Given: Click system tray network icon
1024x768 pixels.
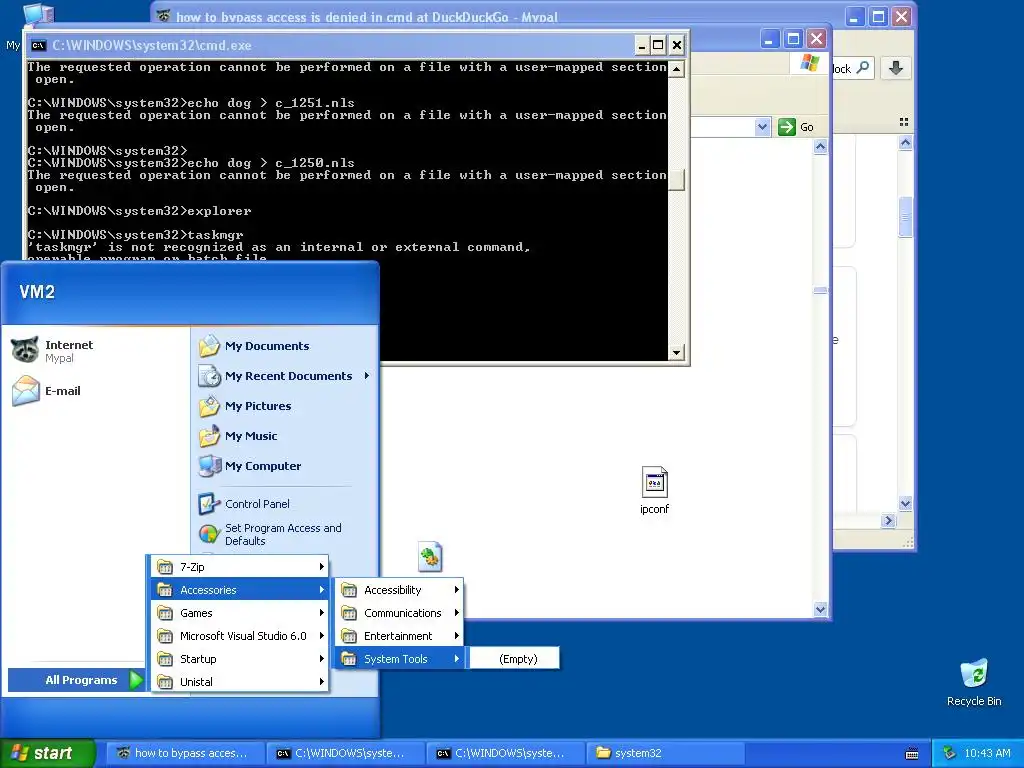Looking at the screenshot, I should coord(950,753).
